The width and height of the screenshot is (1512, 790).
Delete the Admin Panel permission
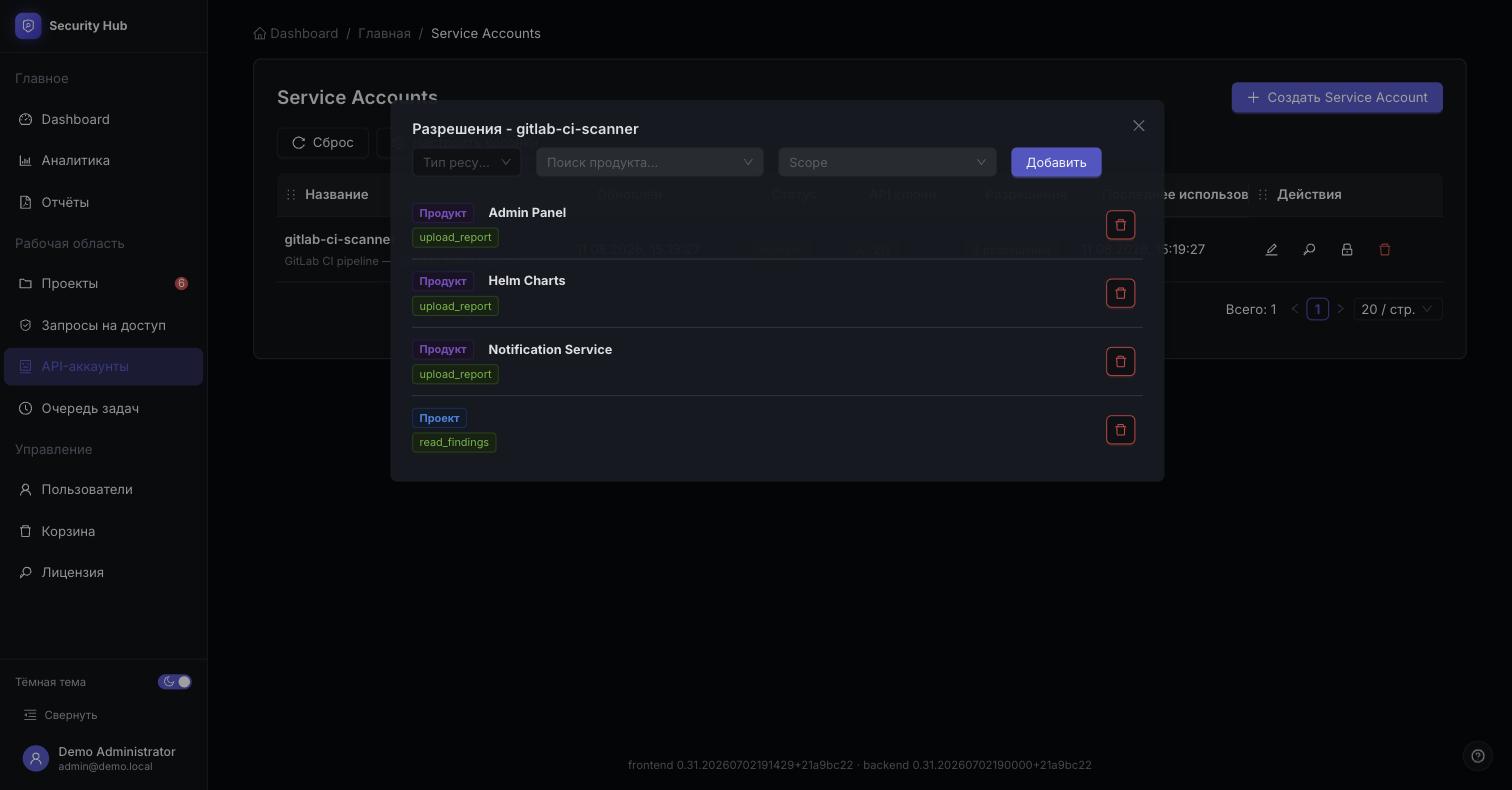pyautogui.click(x=1120, y=225)
